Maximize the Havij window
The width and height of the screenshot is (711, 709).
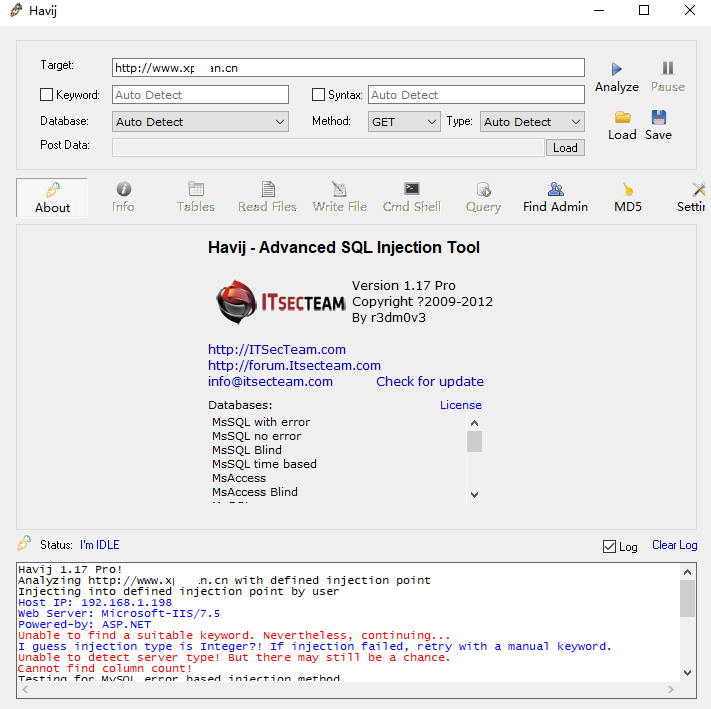click(x=644, y=10)
